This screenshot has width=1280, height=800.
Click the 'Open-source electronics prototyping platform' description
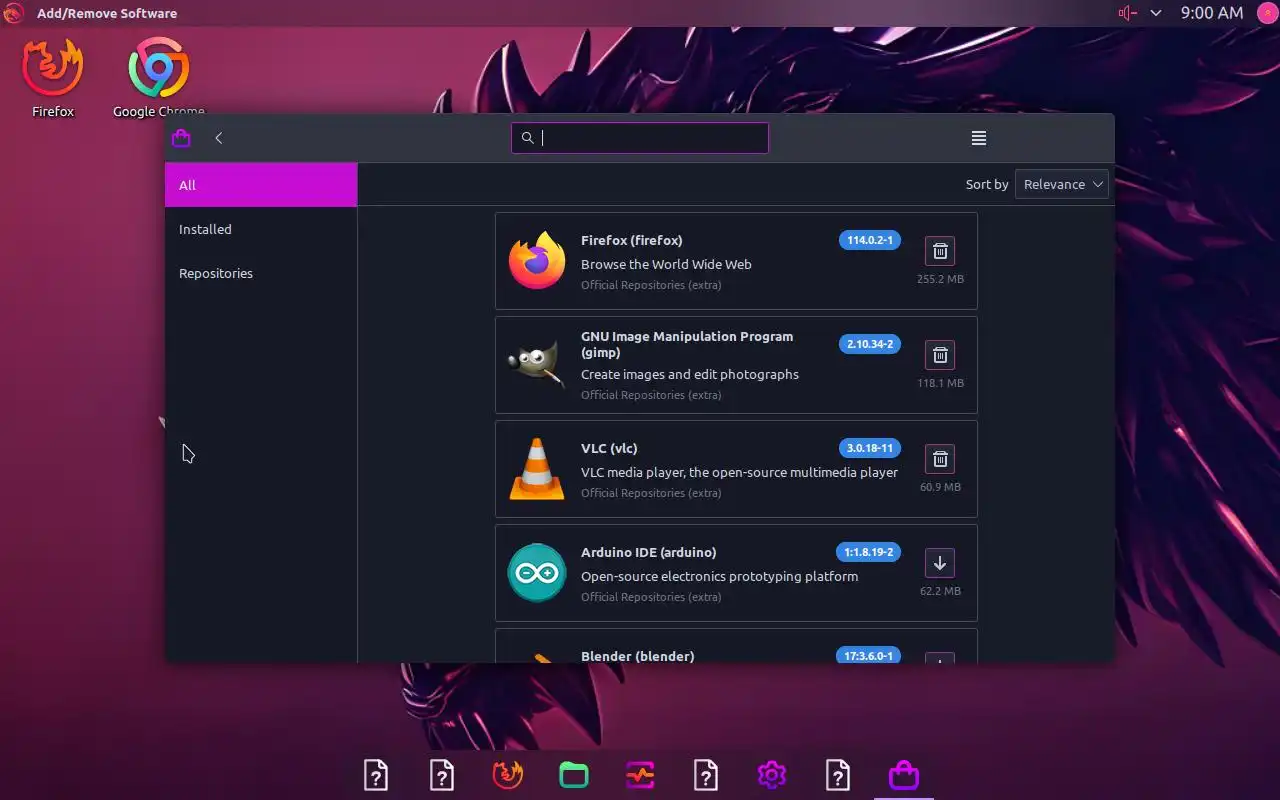click(720, 576)
